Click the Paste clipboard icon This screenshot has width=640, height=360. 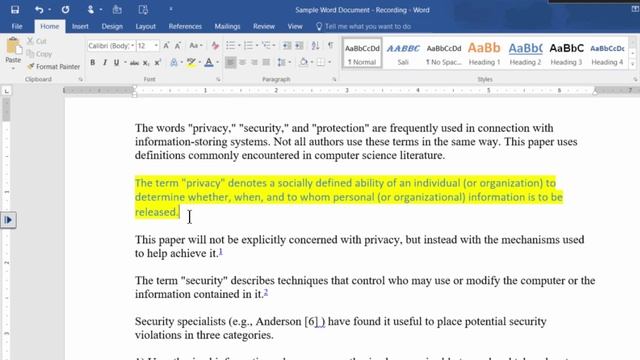pos(13,46)
